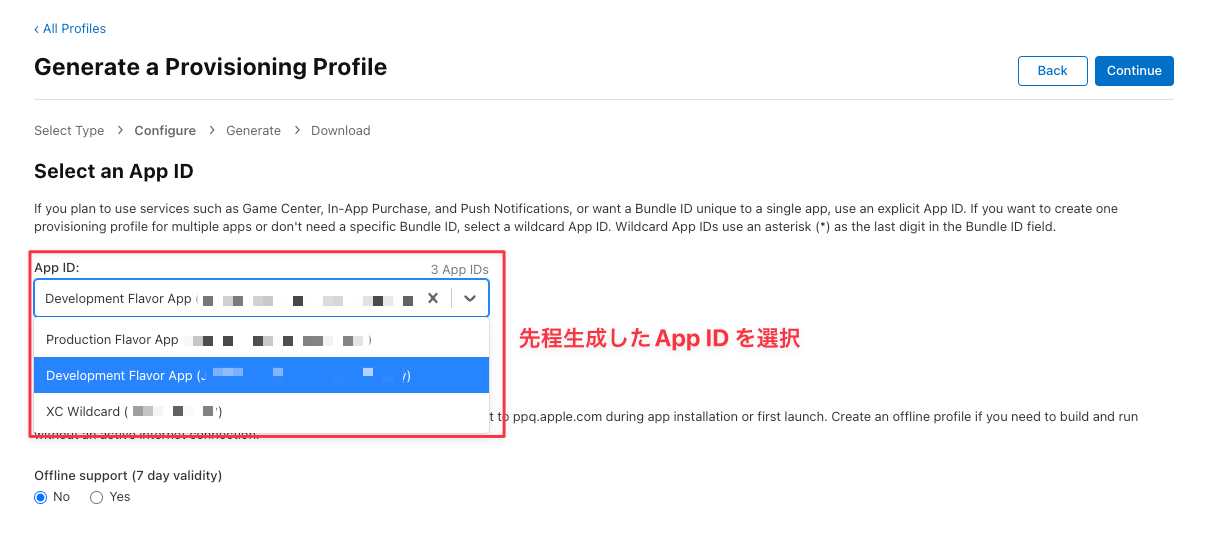
Task: Click the 3 App IDs count text
Action: pos(460,270)
